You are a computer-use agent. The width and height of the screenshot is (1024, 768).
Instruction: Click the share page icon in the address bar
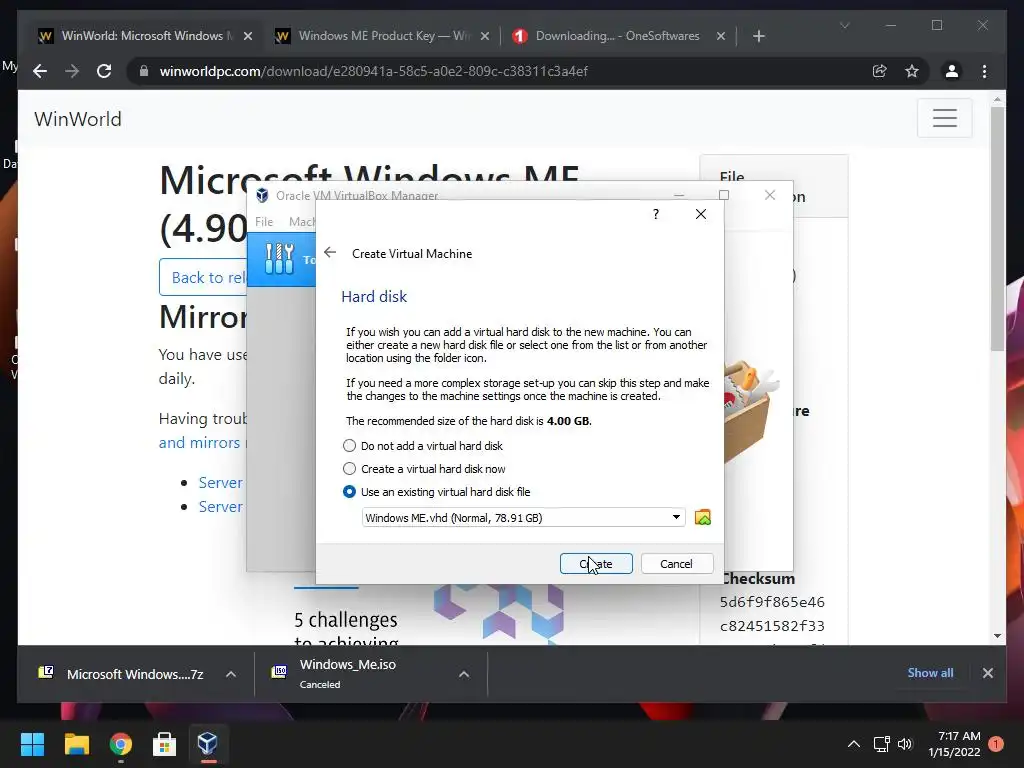click(880, 71)
